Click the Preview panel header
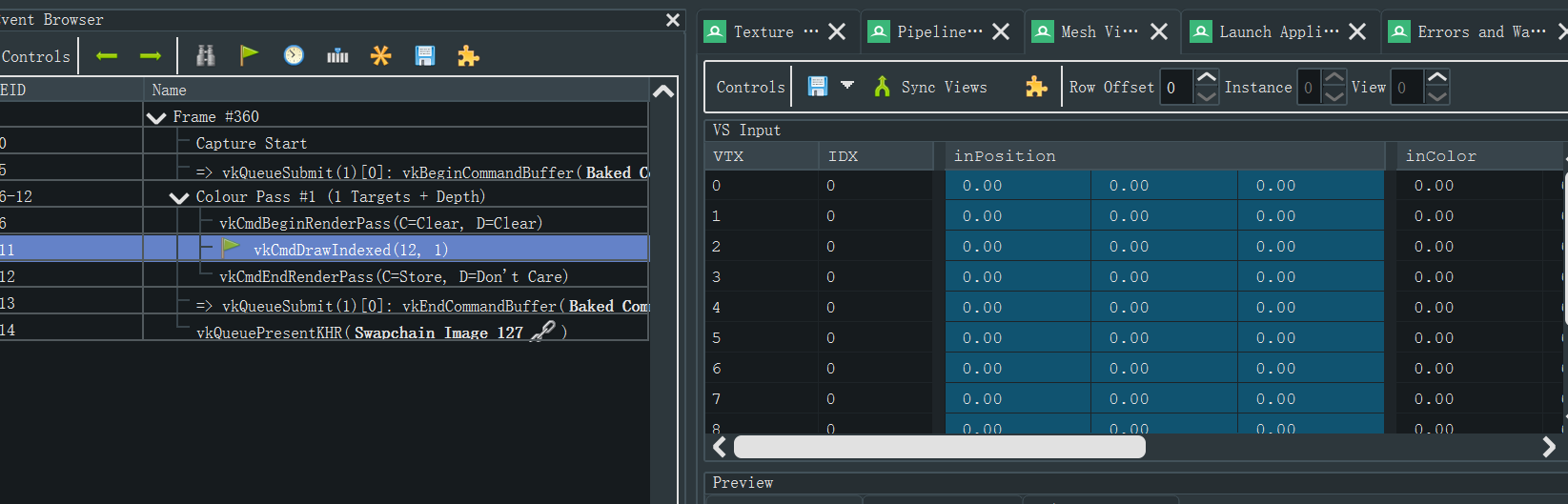Screen dimensions: 1568x504 point(1134,483)
